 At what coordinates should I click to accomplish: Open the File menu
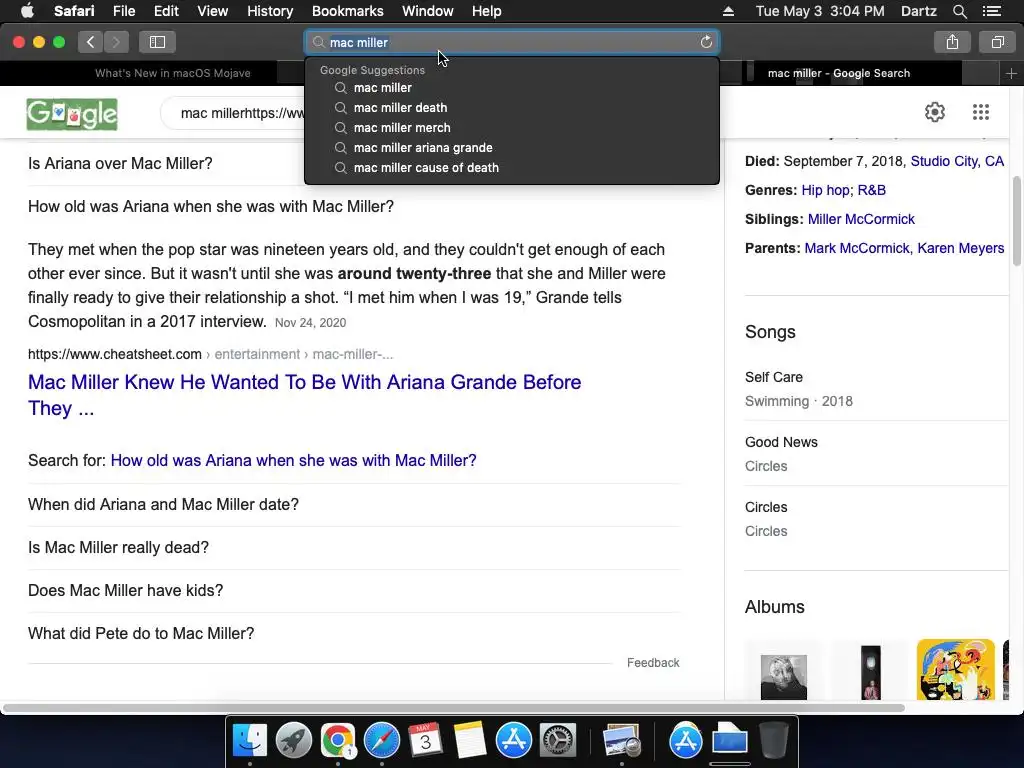(x=123, y=11)
